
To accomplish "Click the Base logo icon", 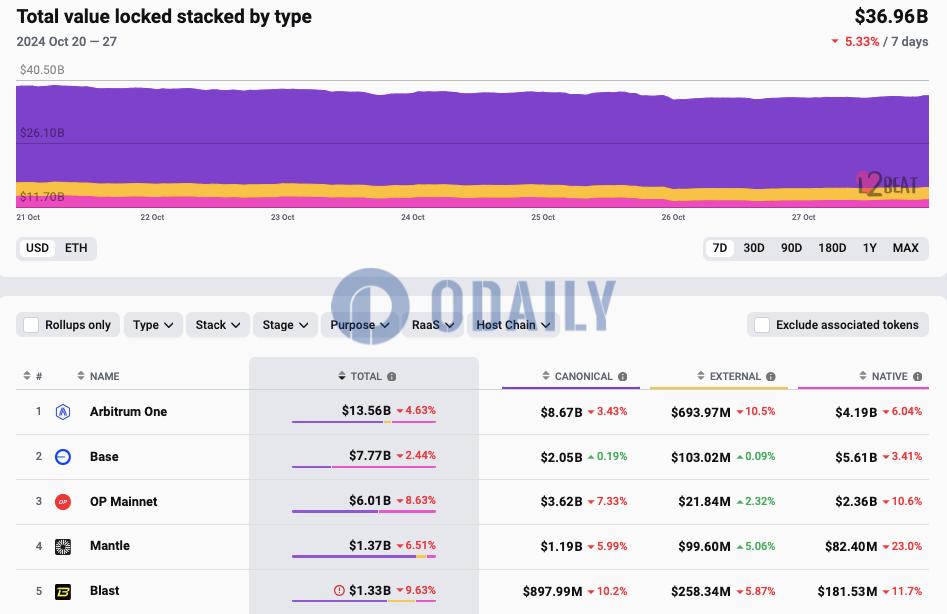I will point(63,457).
